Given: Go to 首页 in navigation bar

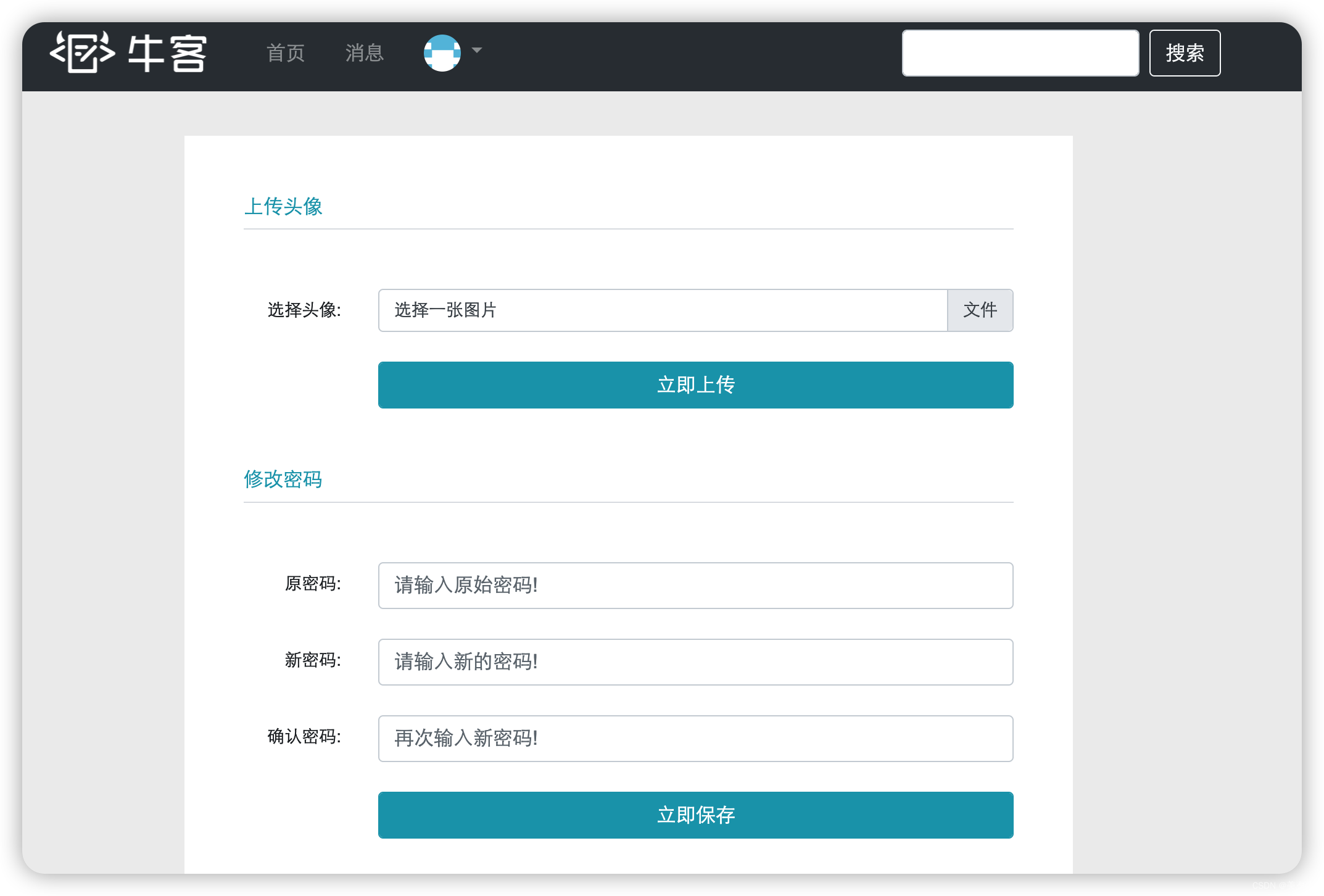Looking at the screenshot, I should coord(286,53).
